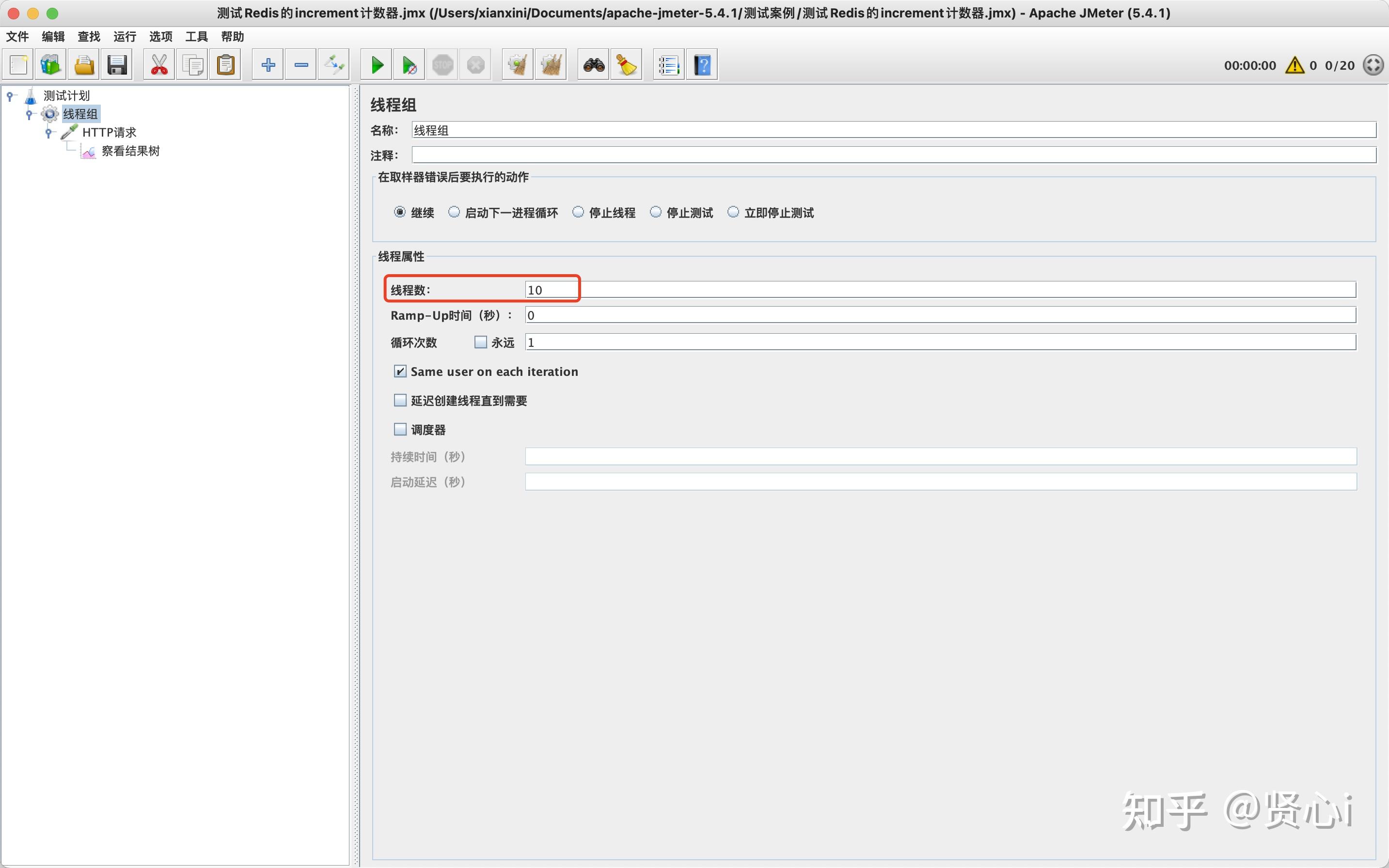
Task: Enable the 永远 loop checkbox
Action: [480, 341]
